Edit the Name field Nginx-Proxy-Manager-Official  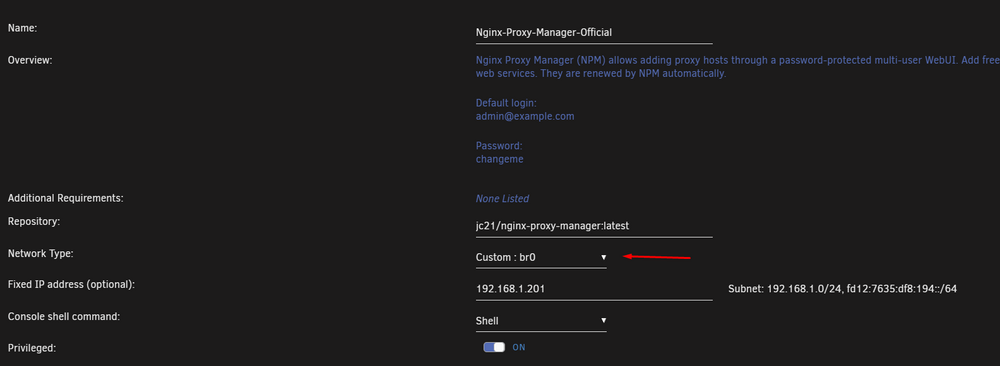[594, 32]
